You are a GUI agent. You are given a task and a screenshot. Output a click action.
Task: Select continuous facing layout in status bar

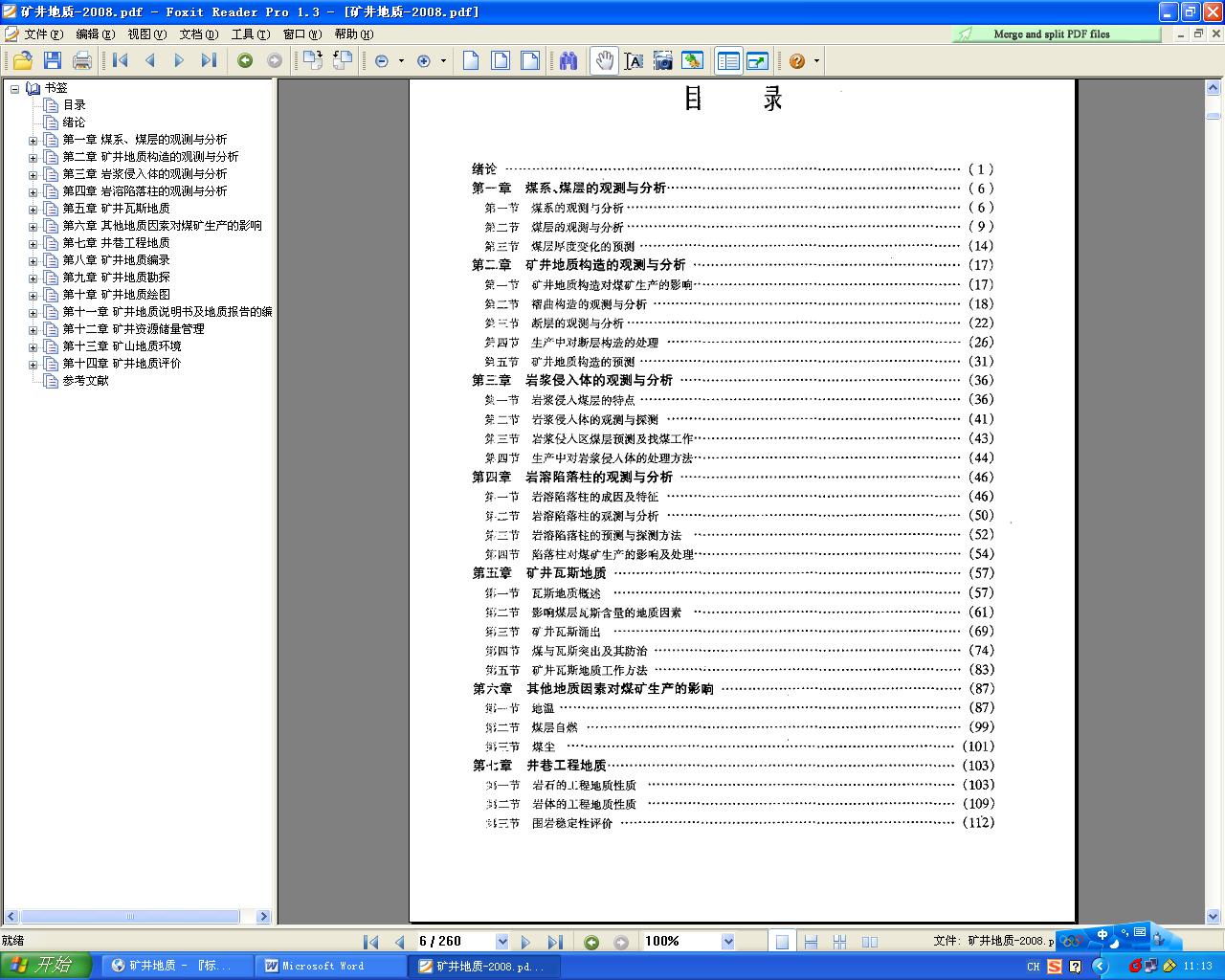tap(839, 943)
